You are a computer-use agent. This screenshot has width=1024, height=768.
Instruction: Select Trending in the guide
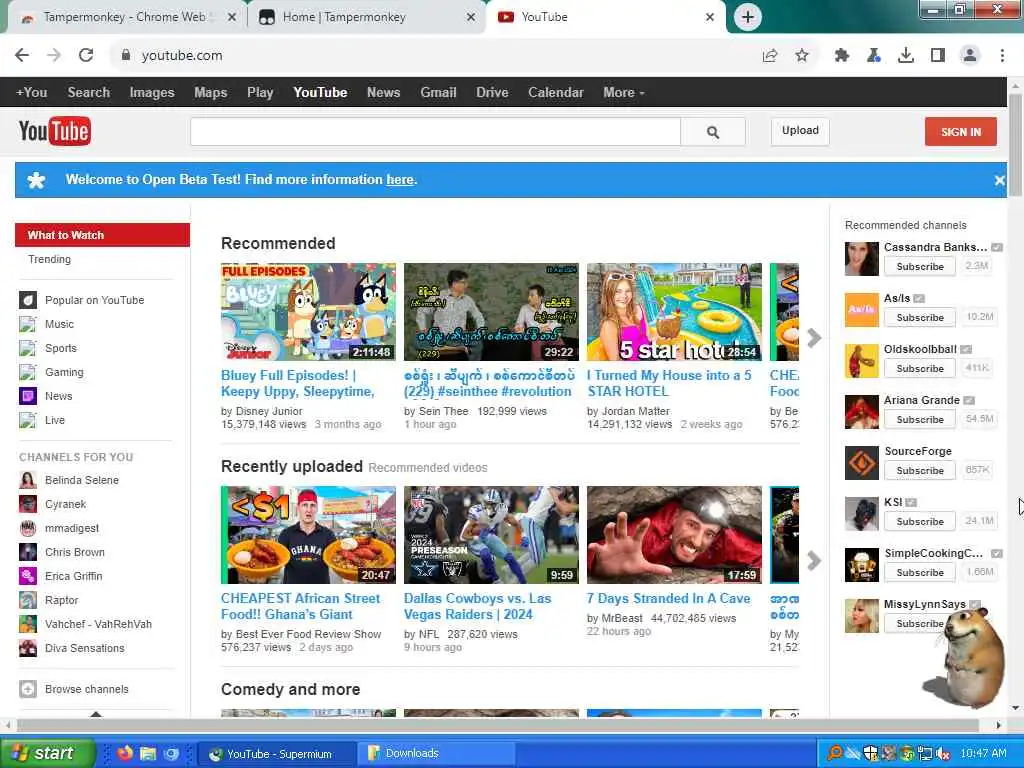(49, 259)
